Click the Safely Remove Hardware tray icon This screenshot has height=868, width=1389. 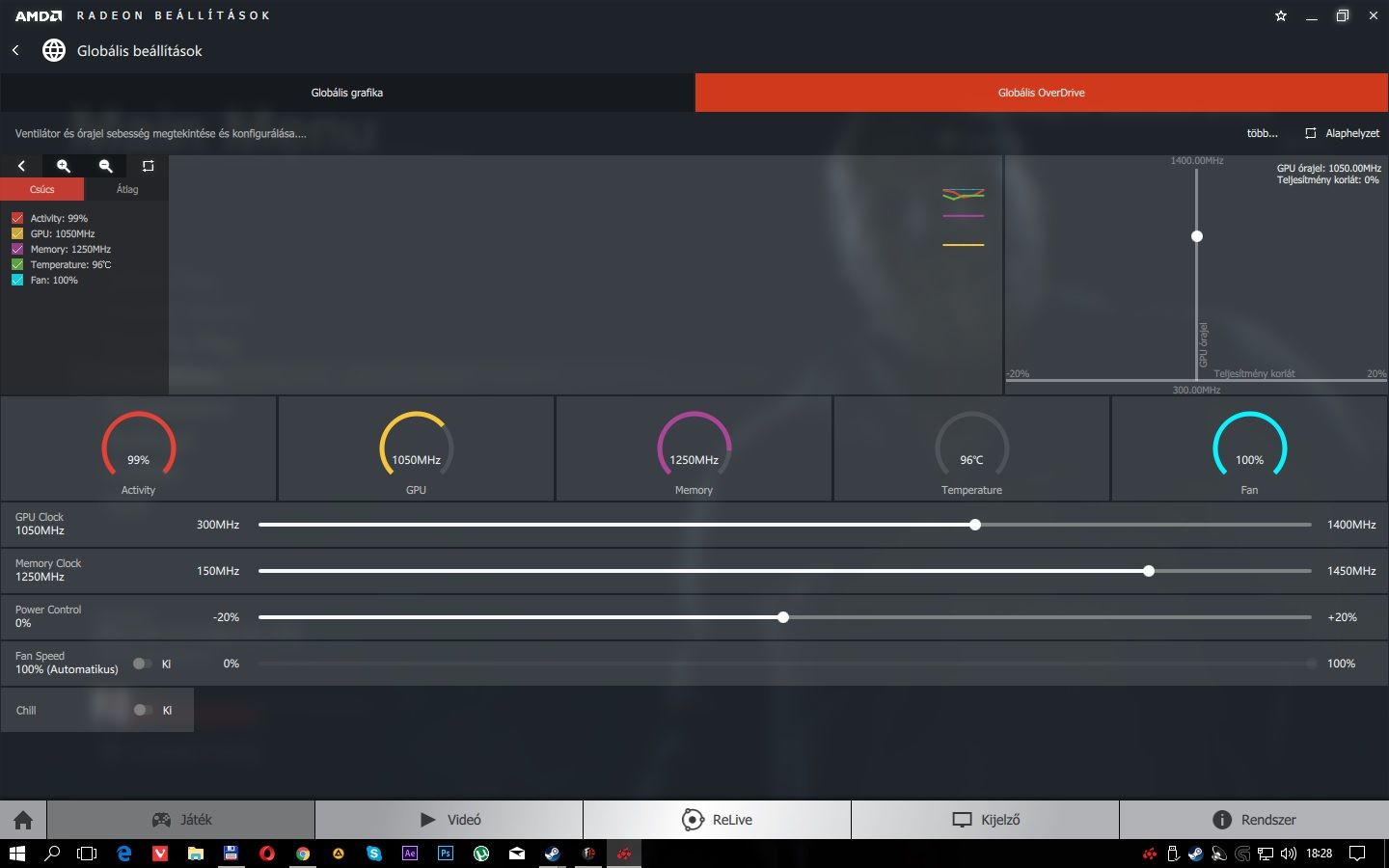(1173, 854)
